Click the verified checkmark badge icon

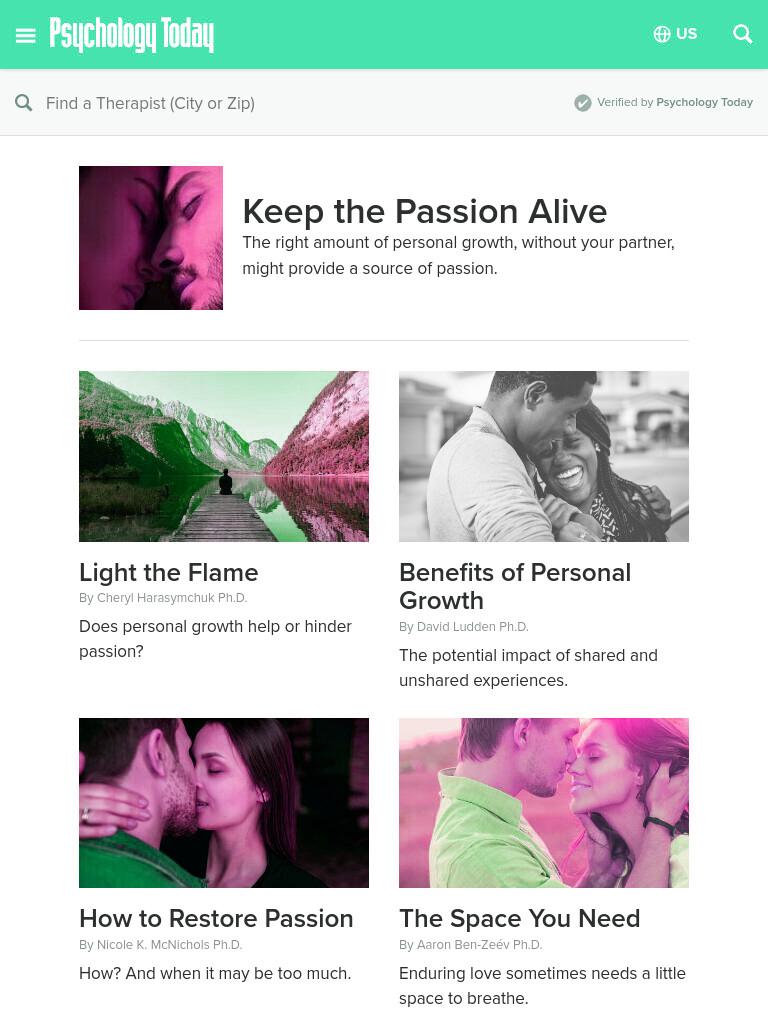click(583, 103)
